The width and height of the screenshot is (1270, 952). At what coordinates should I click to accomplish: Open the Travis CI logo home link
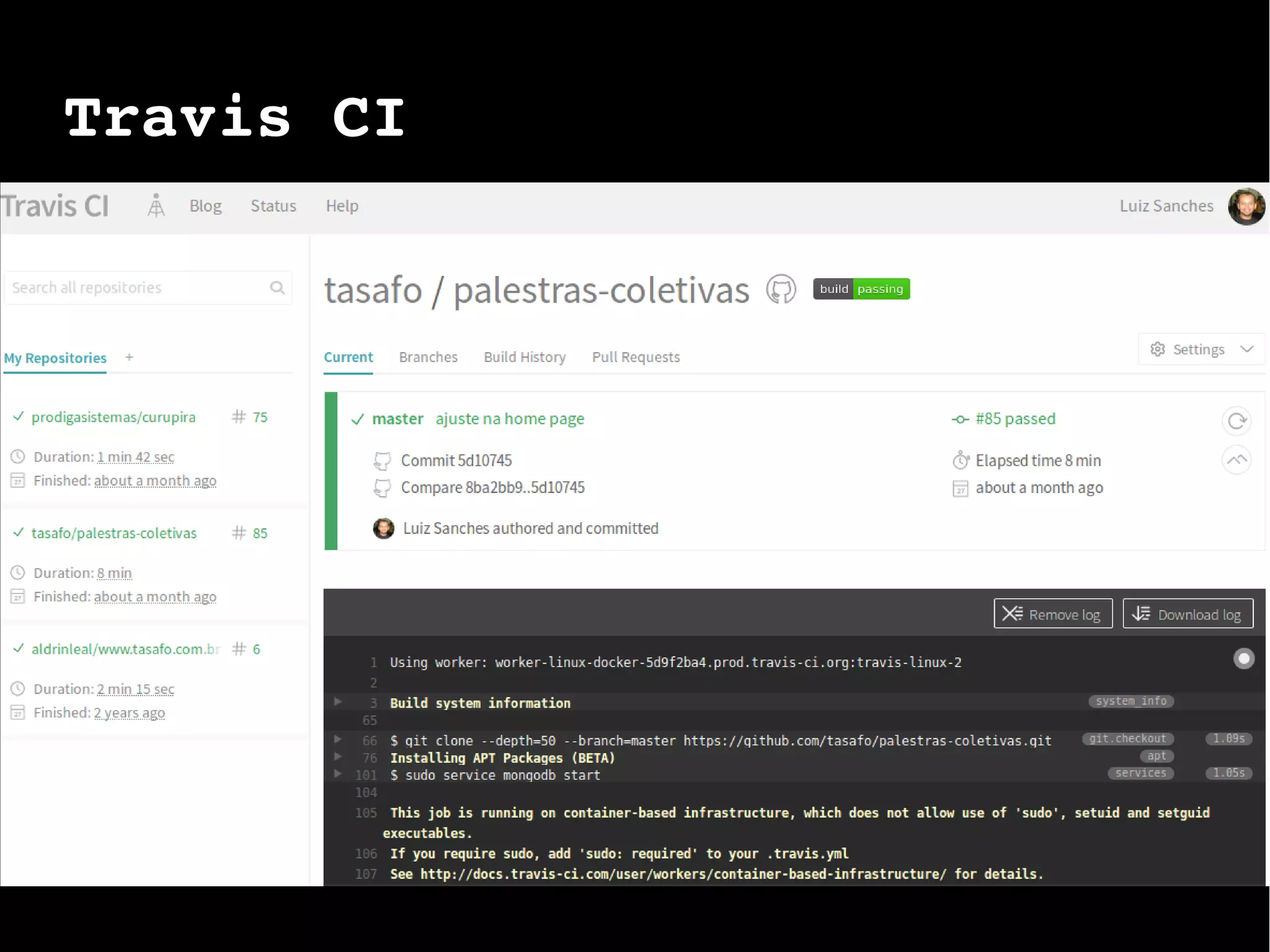pyautogui.click(x=55, y=206)
